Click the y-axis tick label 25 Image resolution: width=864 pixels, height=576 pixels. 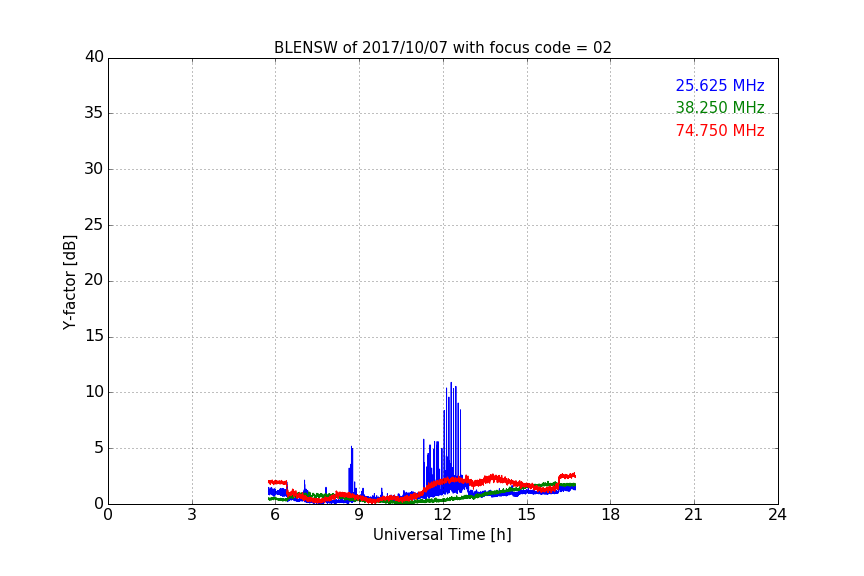(x=94, y=225)
